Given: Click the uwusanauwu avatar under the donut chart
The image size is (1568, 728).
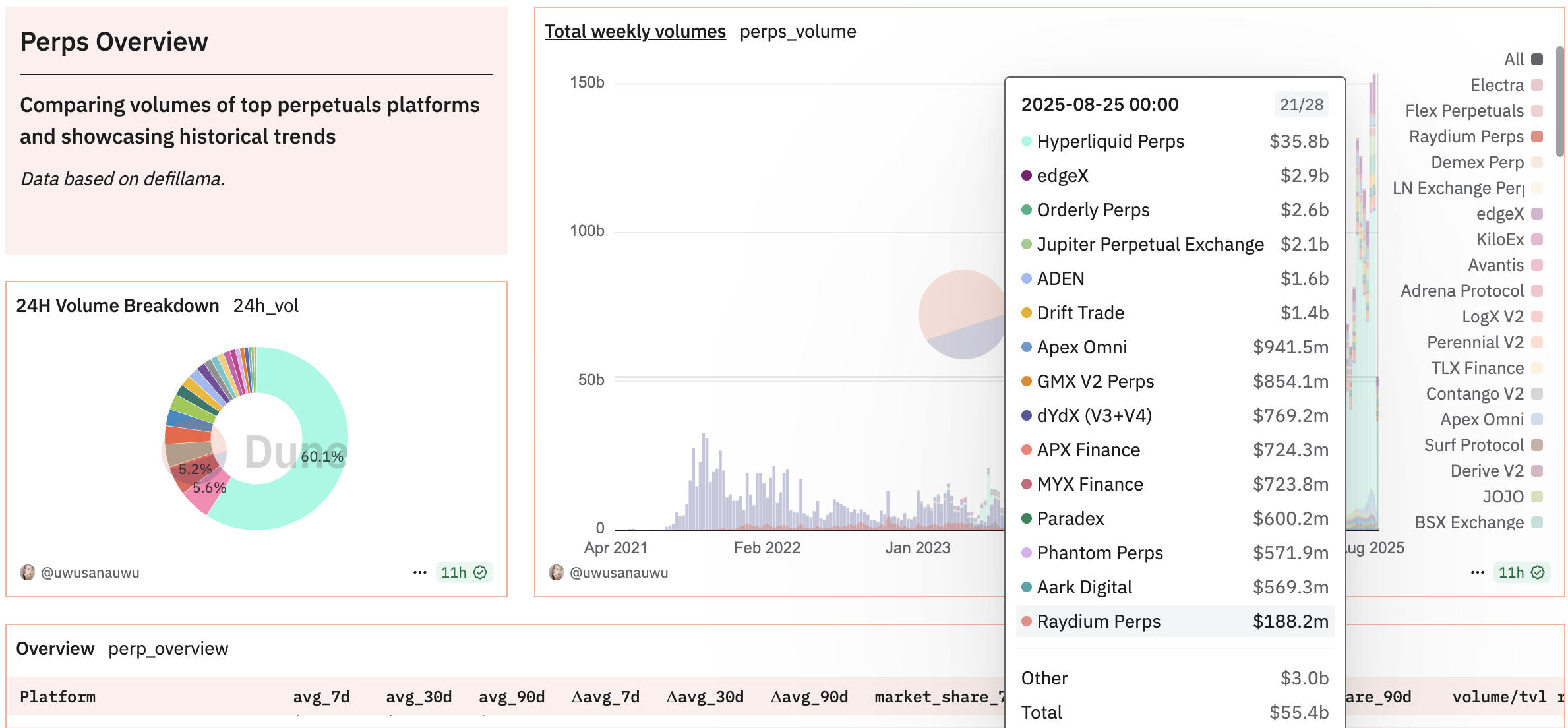Looking at the screenshot, I should click(28, 572).
